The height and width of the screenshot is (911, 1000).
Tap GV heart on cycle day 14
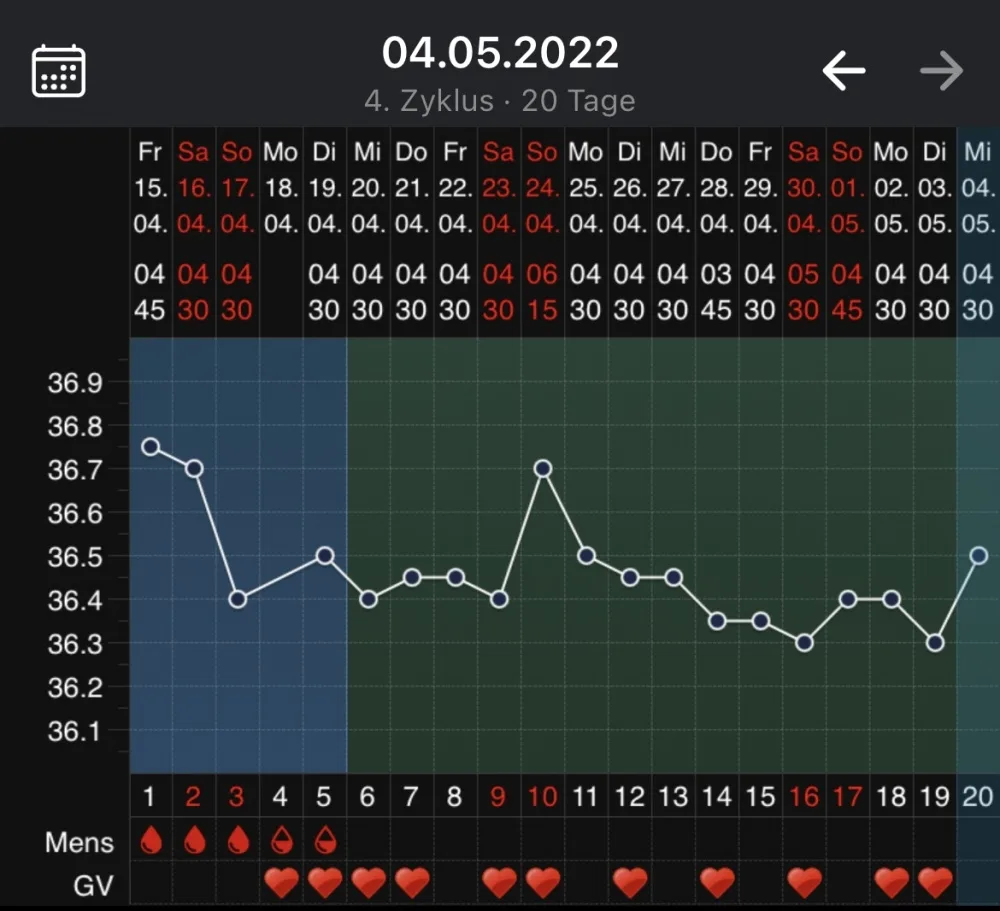tap(717, 884)
